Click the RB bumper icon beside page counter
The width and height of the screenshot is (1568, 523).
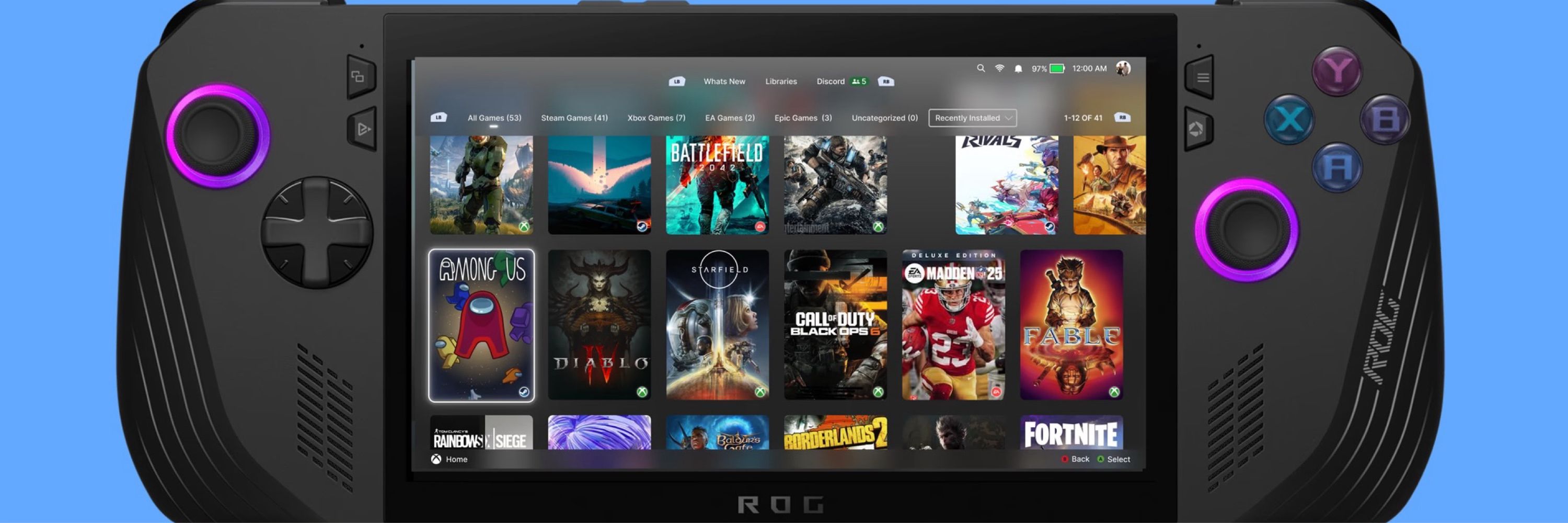(x=1123, y=118)
